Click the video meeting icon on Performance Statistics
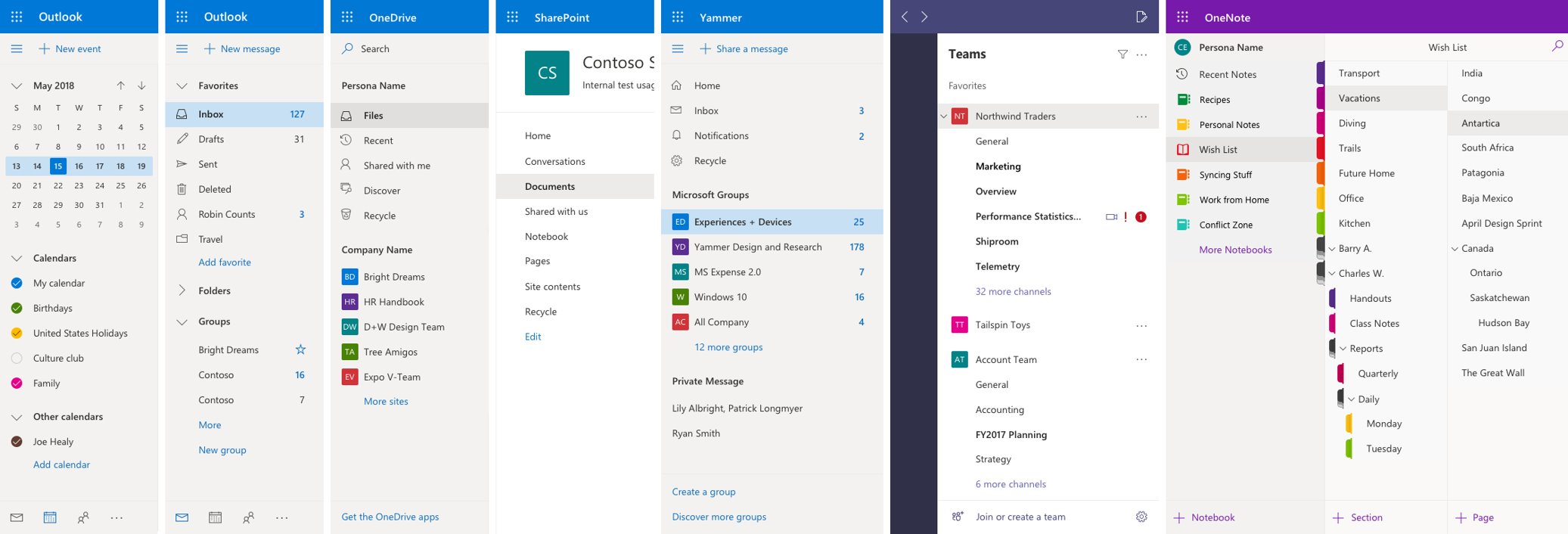Screen dimensions: 1568x534 point(1111,216)
